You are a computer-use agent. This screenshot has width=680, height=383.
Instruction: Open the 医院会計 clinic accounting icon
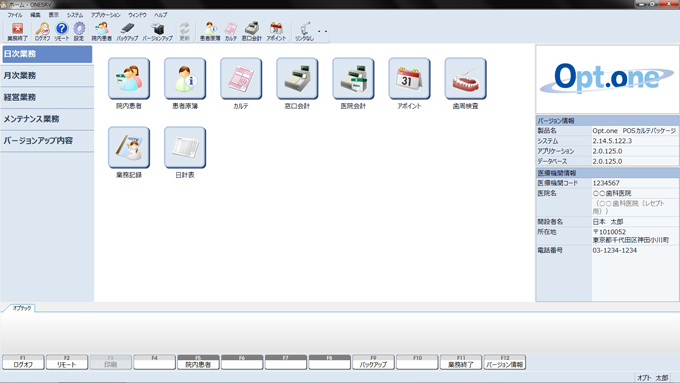353,79
